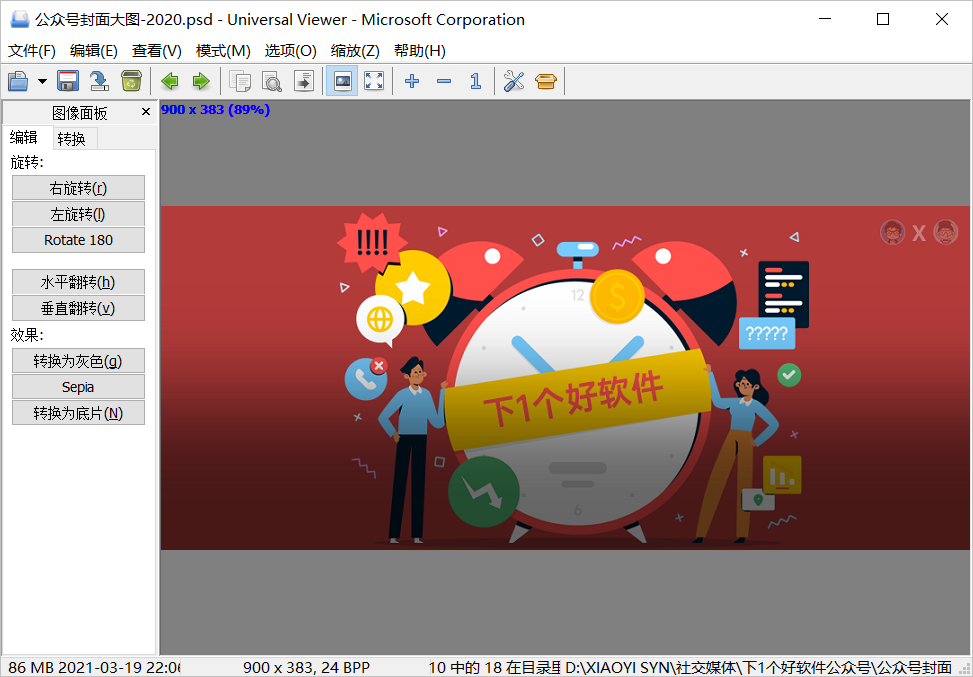Open print preview with the magnifier-document icon
The height and width of the screenshot is (677, 973).
(x=272, y=81)
